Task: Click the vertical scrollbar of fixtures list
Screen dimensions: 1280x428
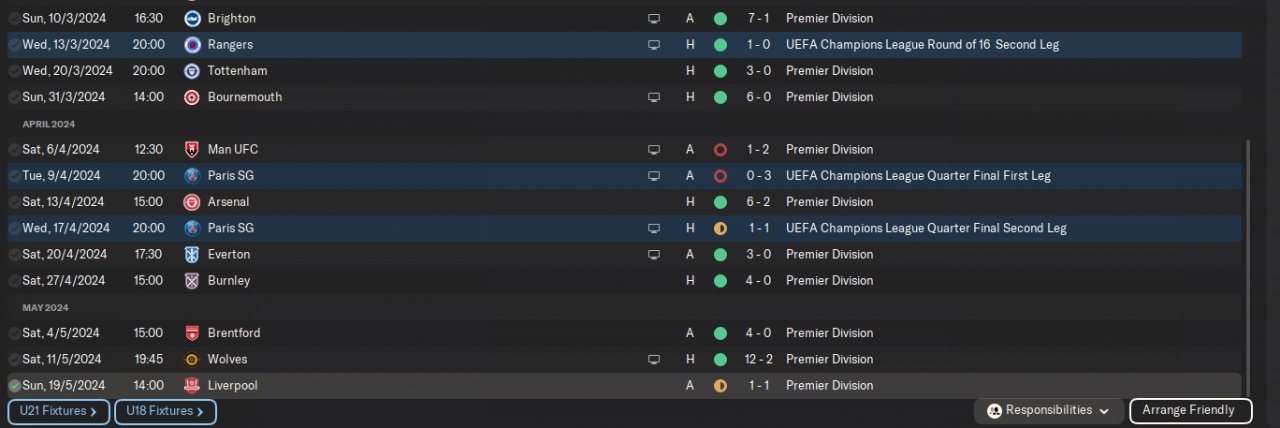Action: coord(1248,260)
